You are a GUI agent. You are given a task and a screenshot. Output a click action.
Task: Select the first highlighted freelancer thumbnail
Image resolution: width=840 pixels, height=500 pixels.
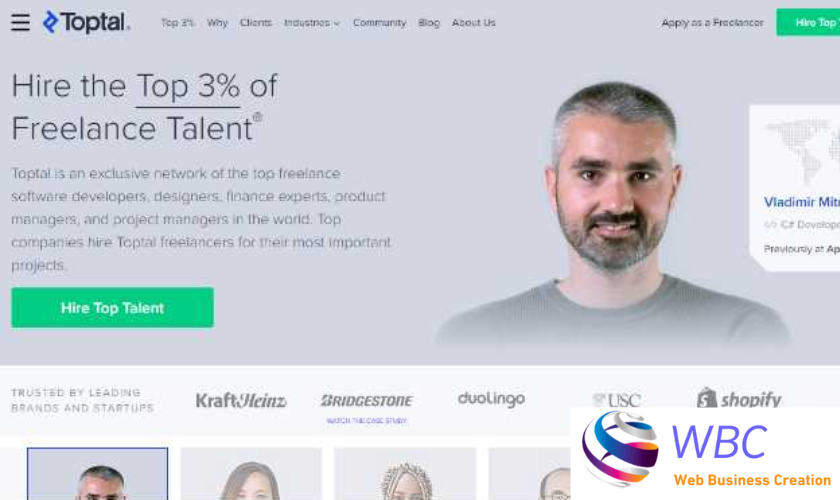98,474
